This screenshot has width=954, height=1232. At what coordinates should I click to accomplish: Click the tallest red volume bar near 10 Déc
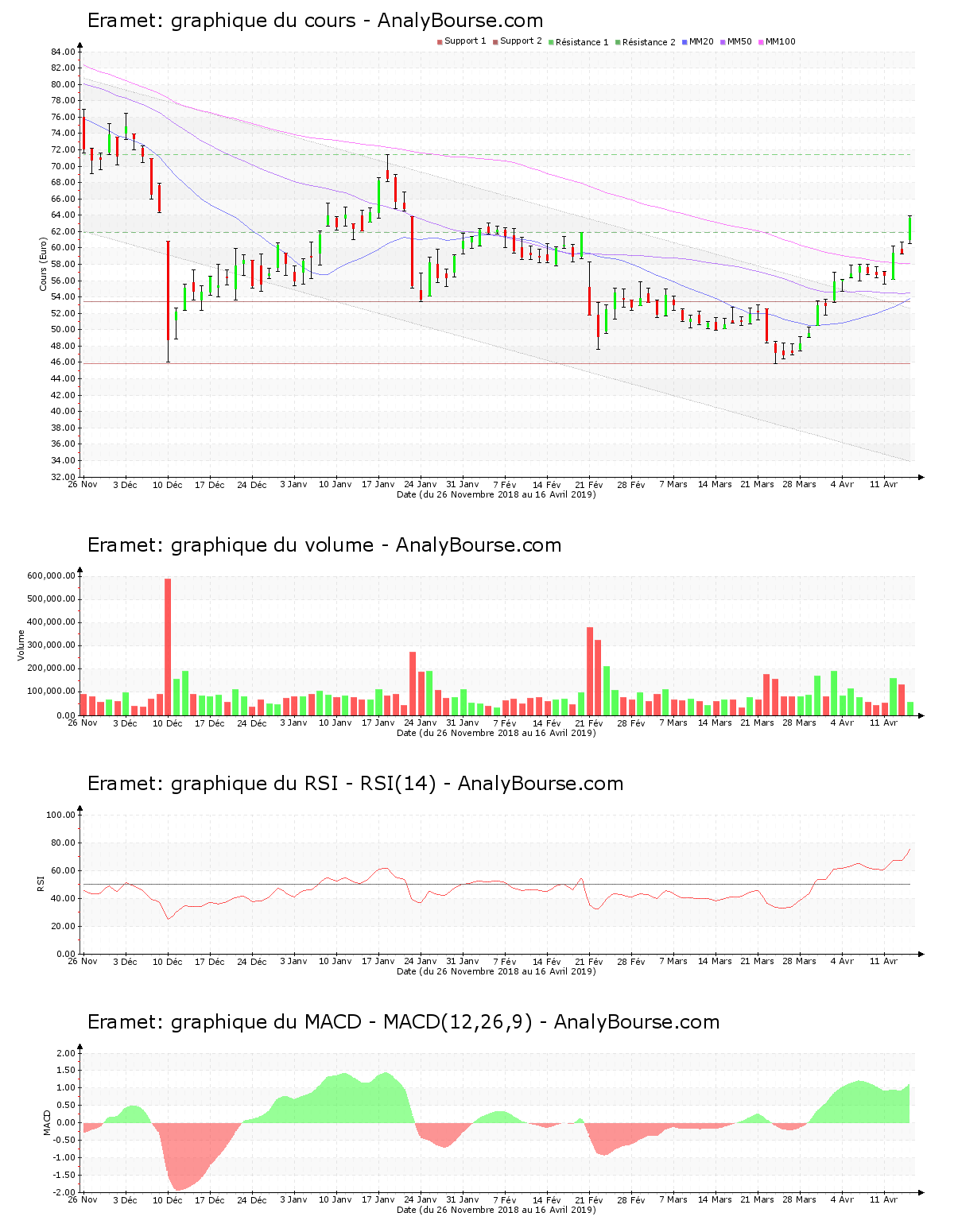click(x=168, y=647)
